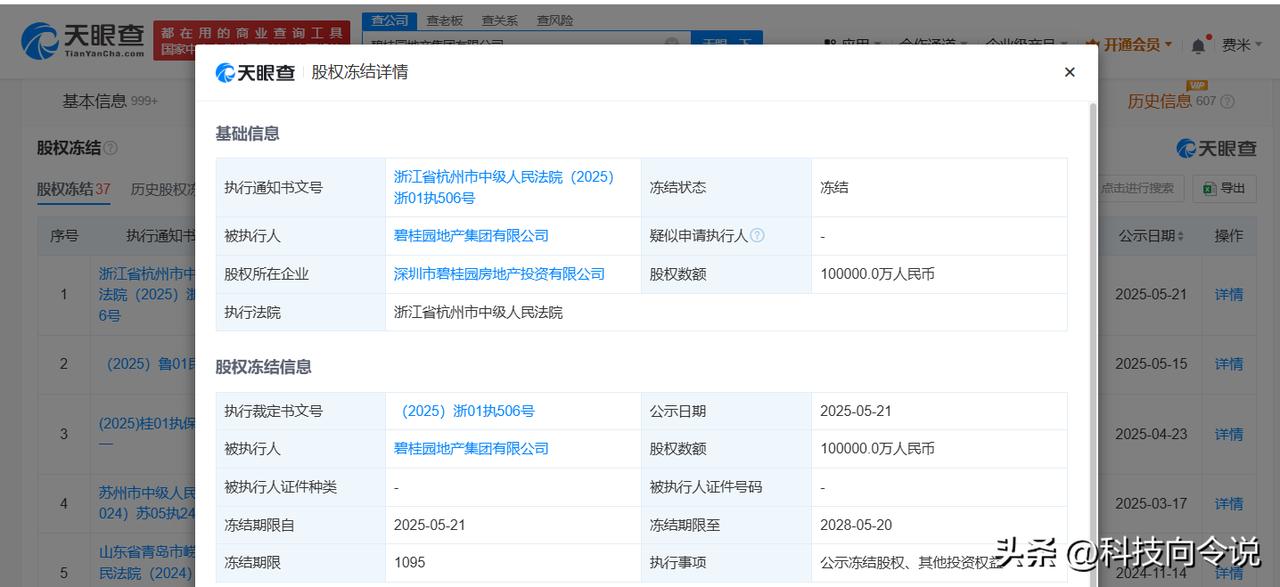Click the 2025-03-17 date cell in the background table
The image size is (1280, 587).
tap(1150, 504)
